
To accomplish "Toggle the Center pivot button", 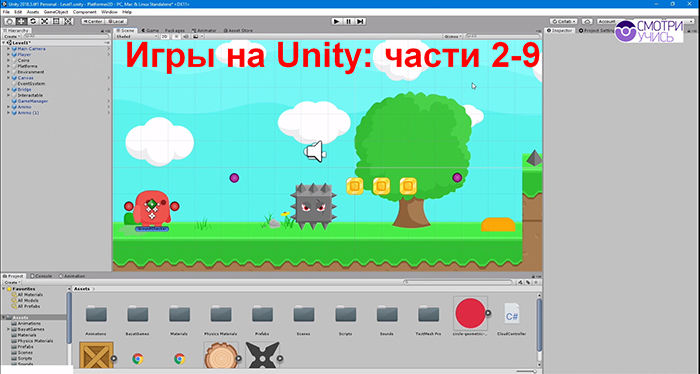I will pos(92,21).
